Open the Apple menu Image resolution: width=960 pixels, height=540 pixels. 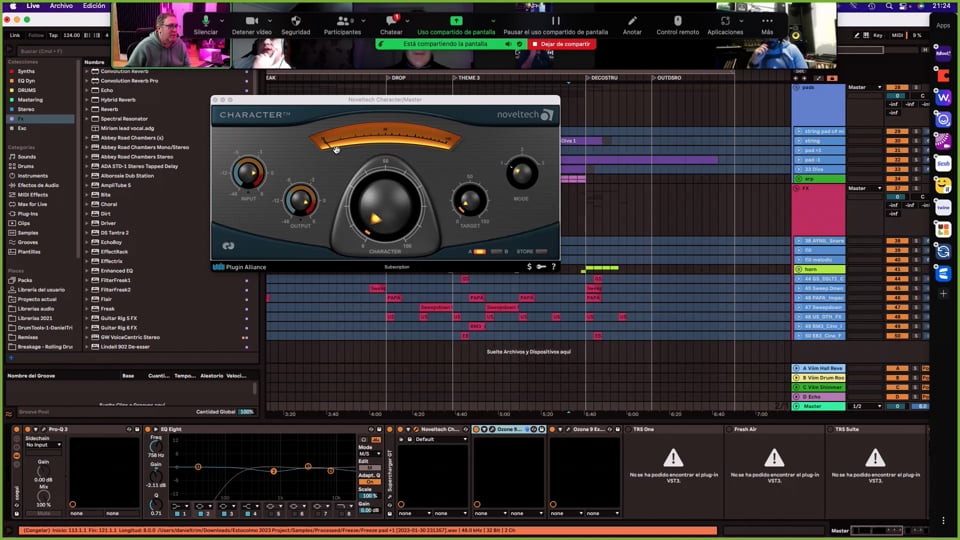click(x=13, y=6)
